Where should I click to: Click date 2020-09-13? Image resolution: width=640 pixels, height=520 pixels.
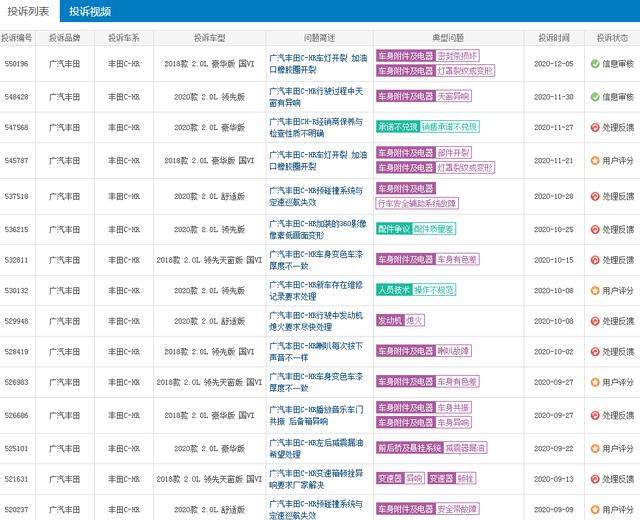(x=554, y=479)
